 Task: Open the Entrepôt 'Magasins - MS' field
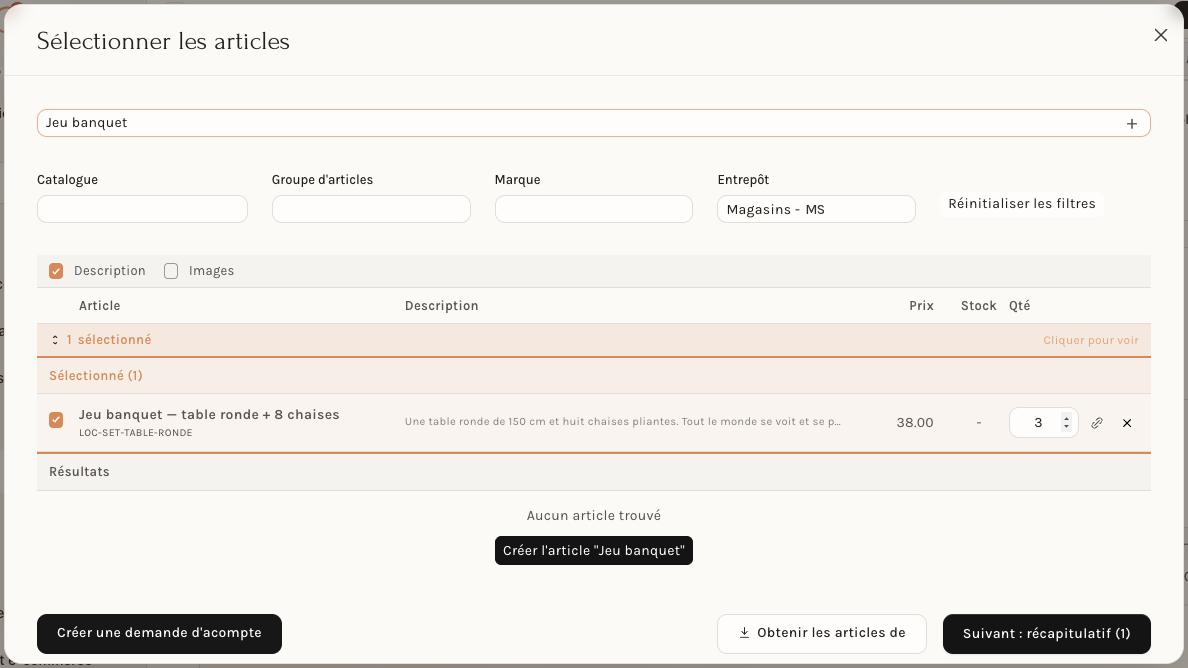coord(816,209)
